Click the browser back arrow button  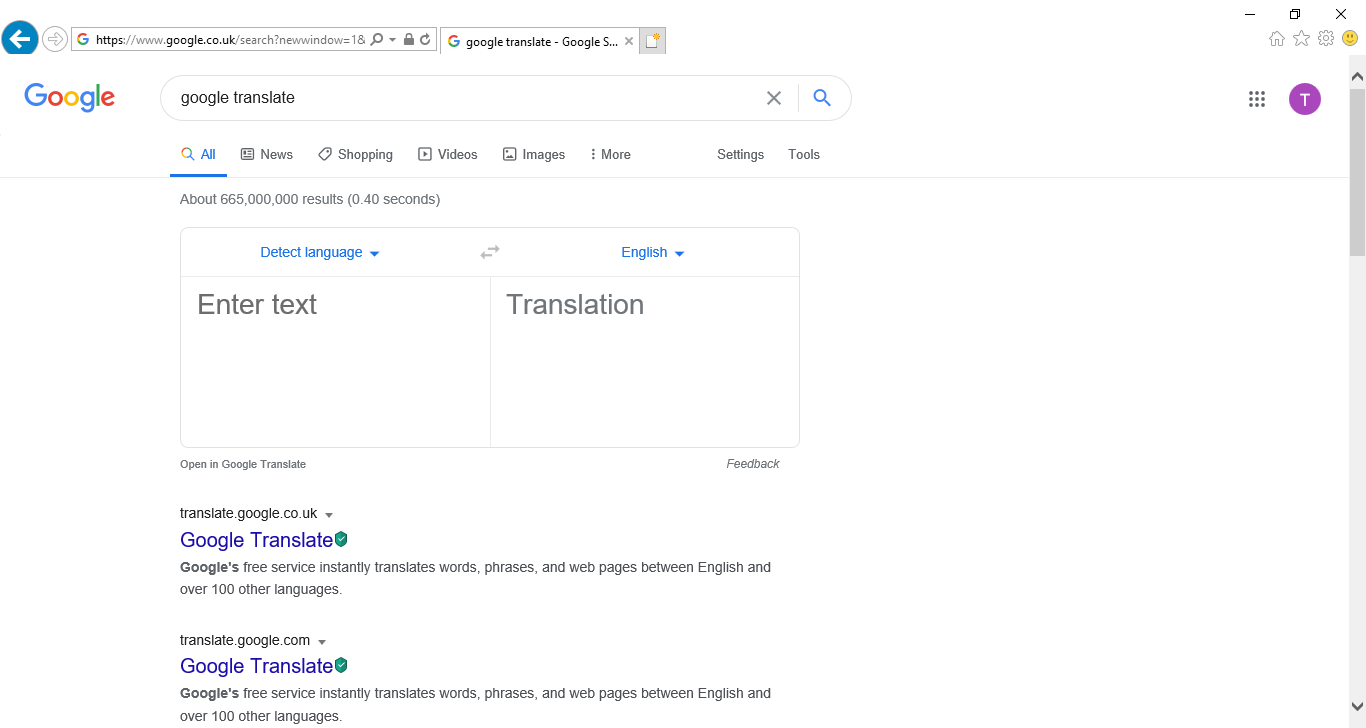coord(20,39)
